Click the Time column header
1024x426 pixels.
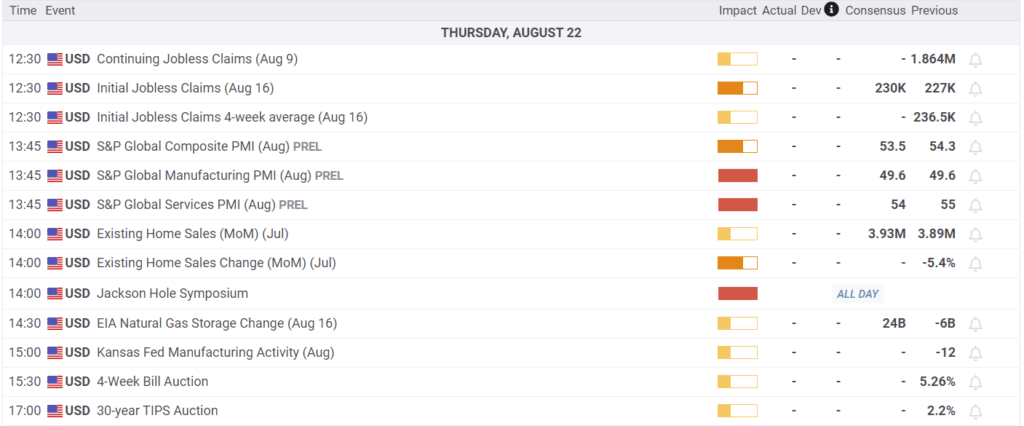[x=23, y=11]
